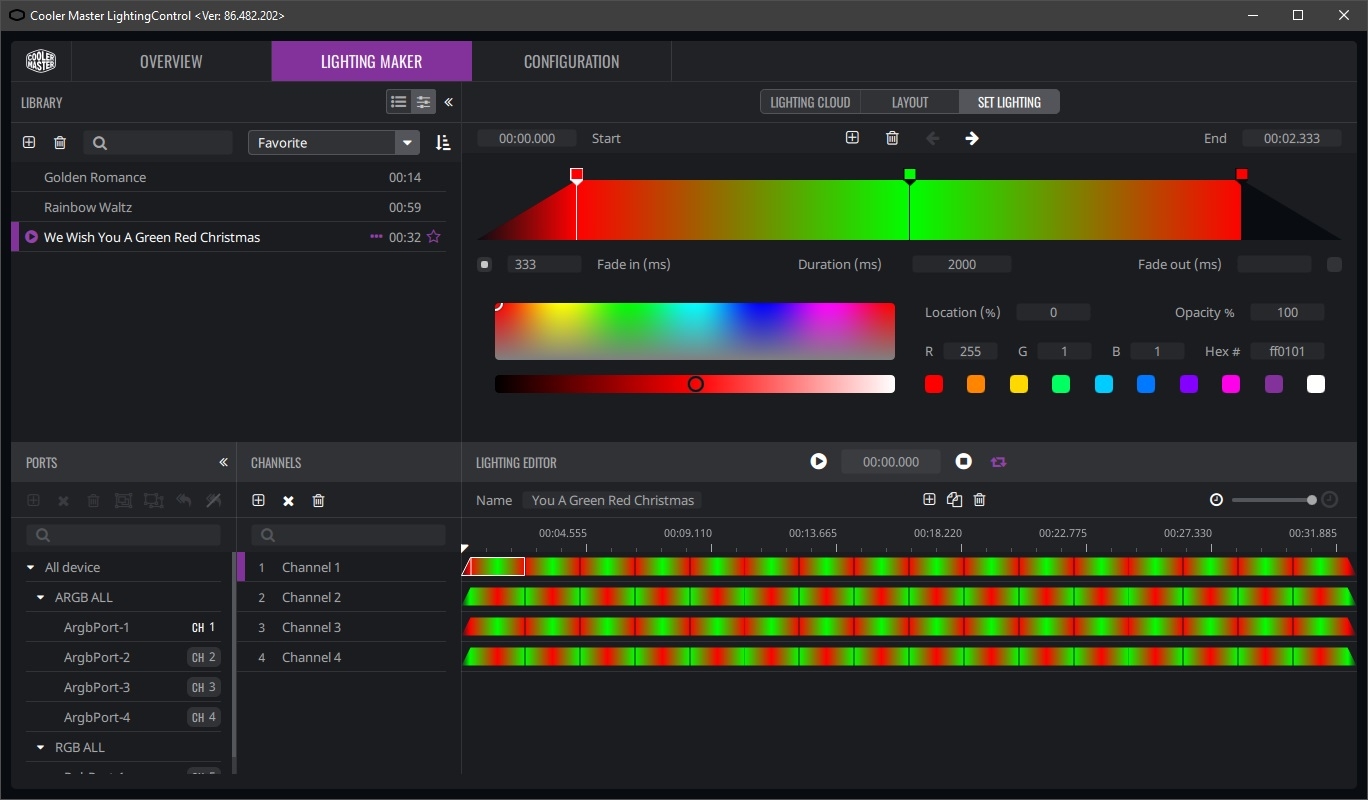Delete the selected gradient color stop
Viewport: 1368px width, 800px height.
(x=892, y=138)
